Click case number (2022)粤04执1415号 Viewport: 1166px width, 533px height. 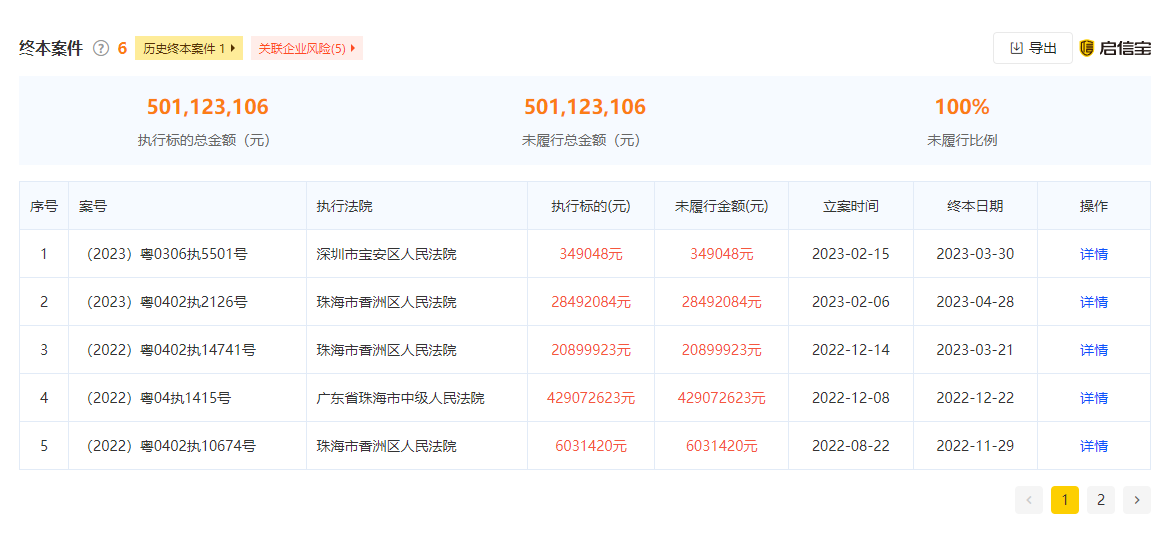[155, 398]
